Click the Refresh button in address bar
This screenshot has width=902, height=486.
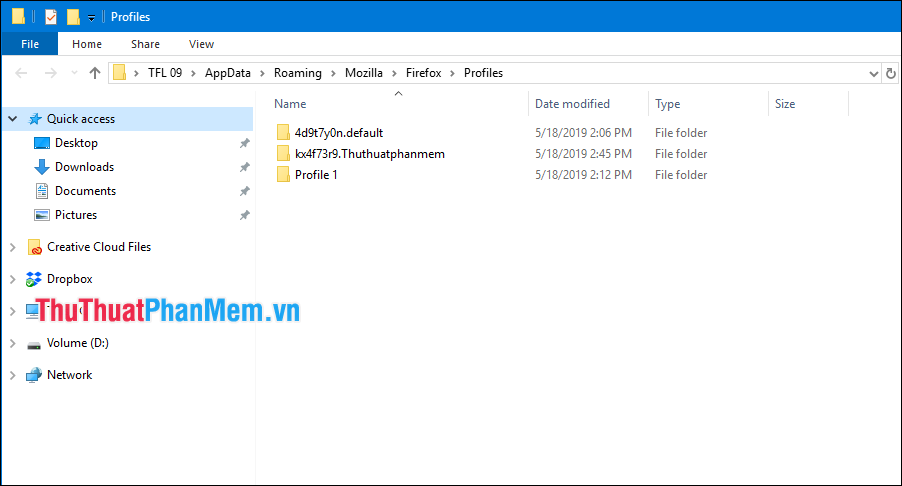click(890, 73)
